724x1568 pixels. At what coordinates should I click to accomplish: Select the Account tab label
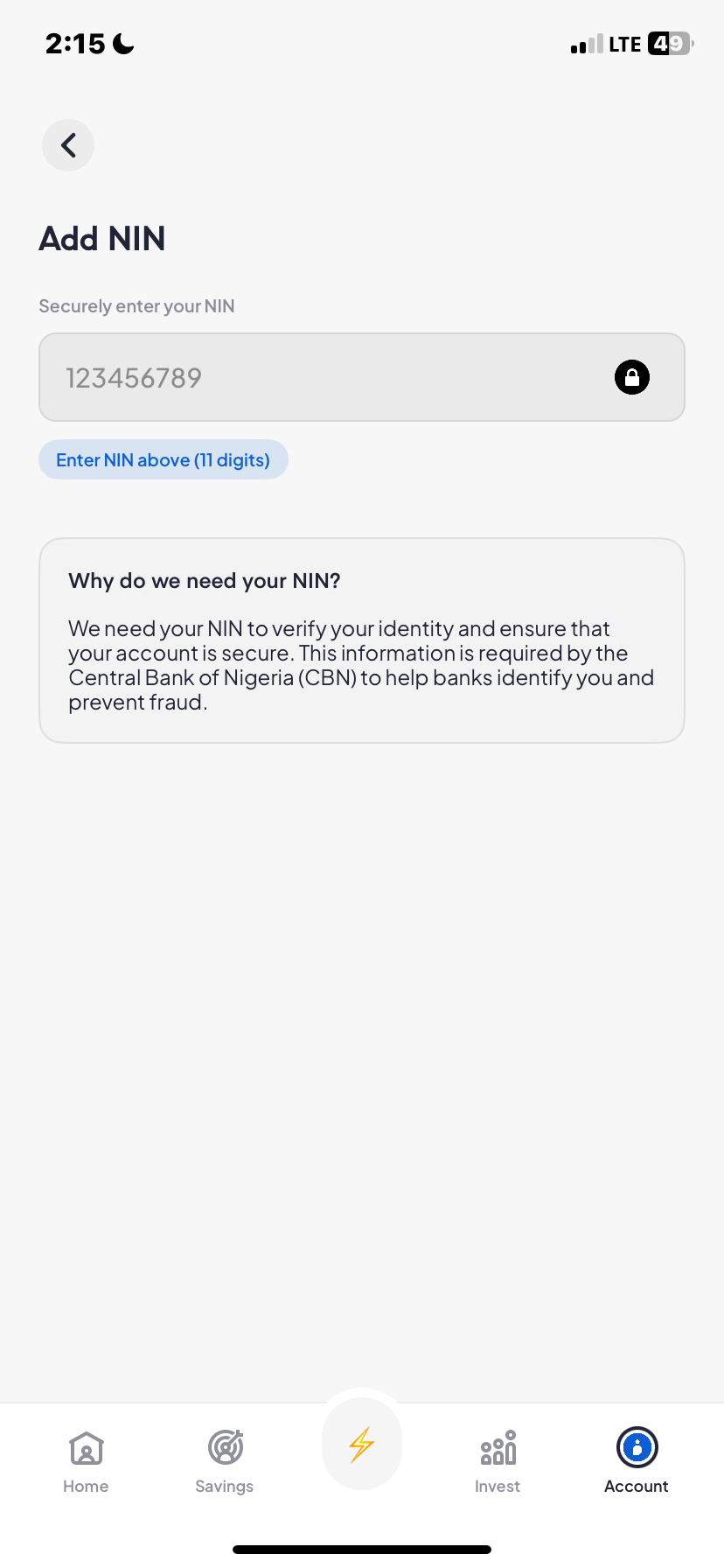(x=637, y=1487)
